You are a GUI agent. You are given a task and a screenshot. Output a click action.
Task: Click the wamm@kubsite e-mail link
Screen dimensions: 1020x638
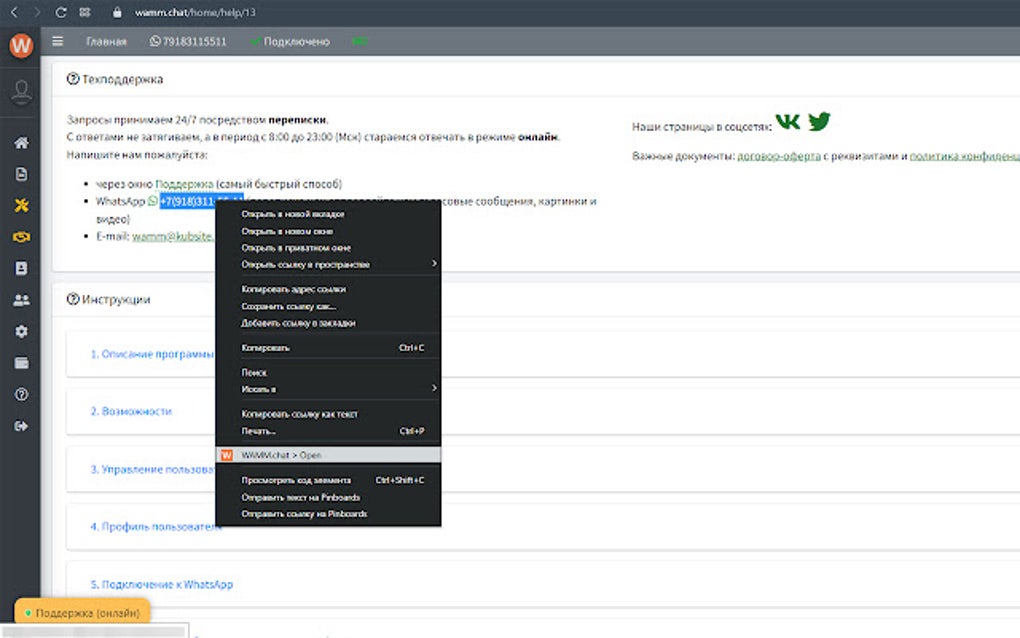point(173,236)
